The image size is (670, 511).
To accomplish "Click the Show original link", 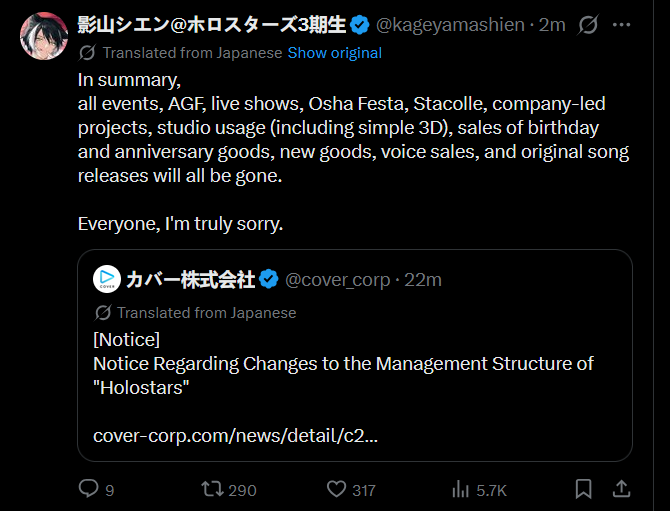I will (334, 53).
